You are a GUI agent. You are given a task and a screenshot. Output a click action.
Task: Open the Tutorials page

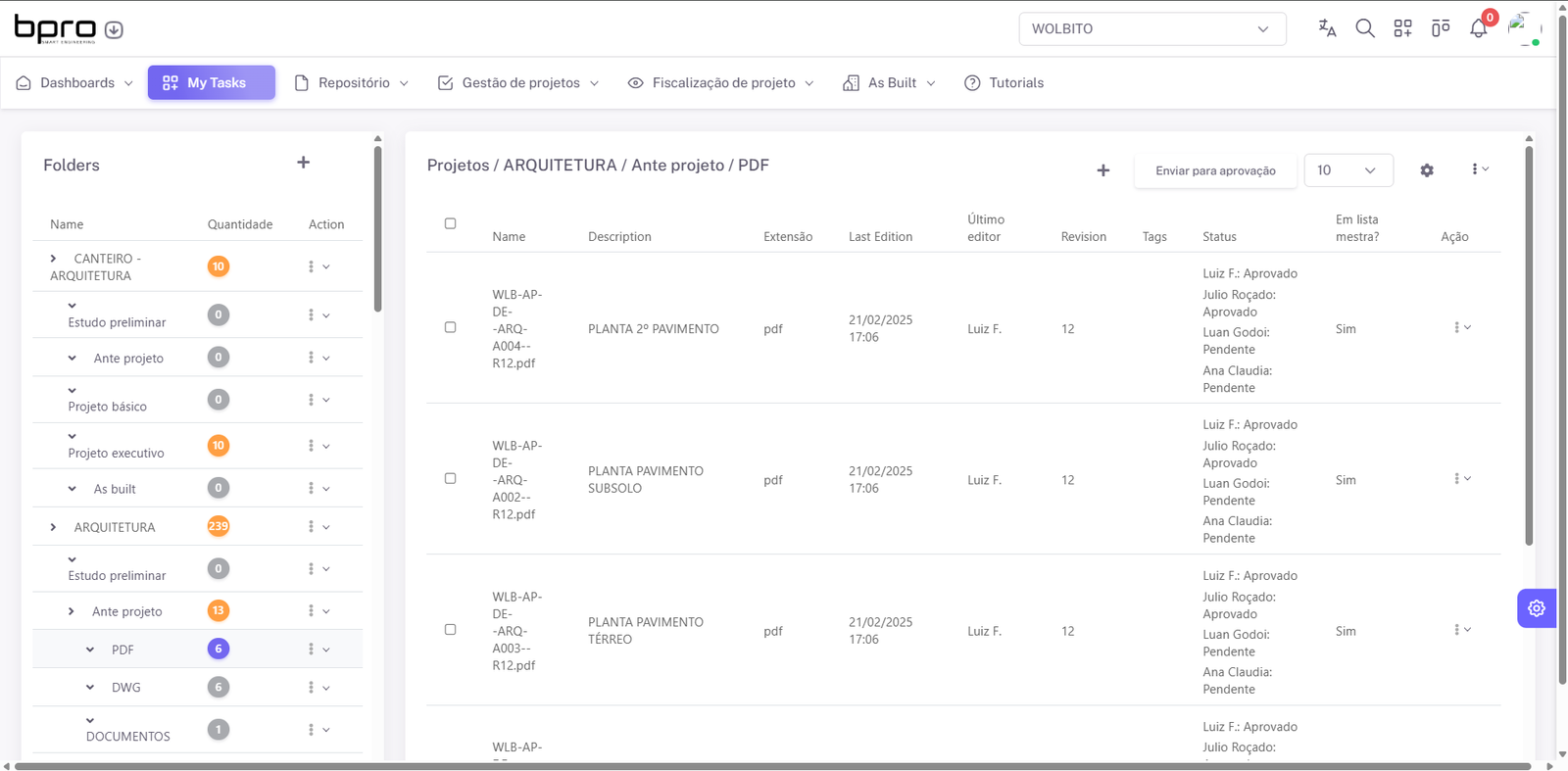1004,83
